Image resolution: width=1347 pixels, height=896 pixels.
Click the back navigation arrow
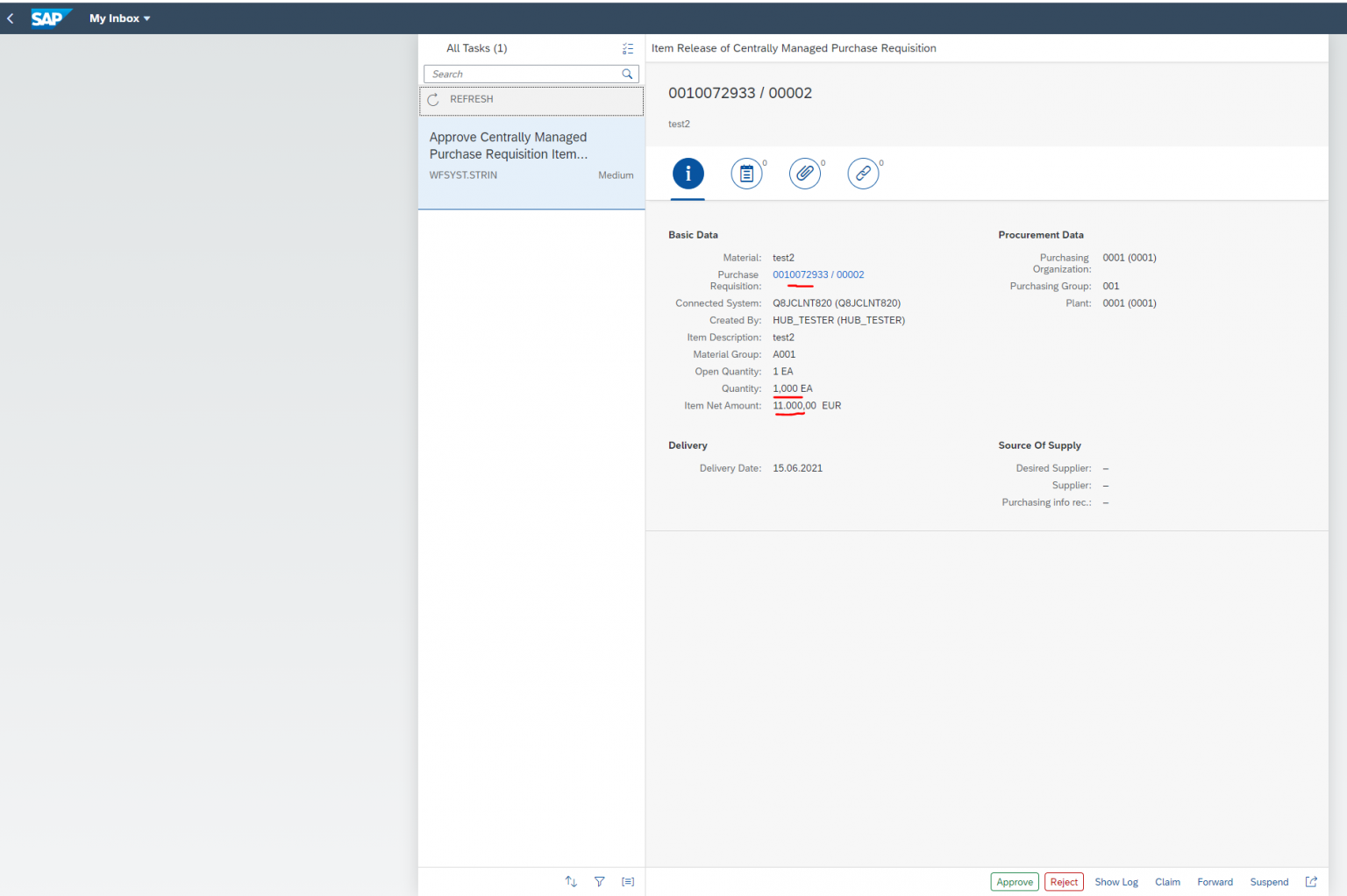[x=11, y=18]
